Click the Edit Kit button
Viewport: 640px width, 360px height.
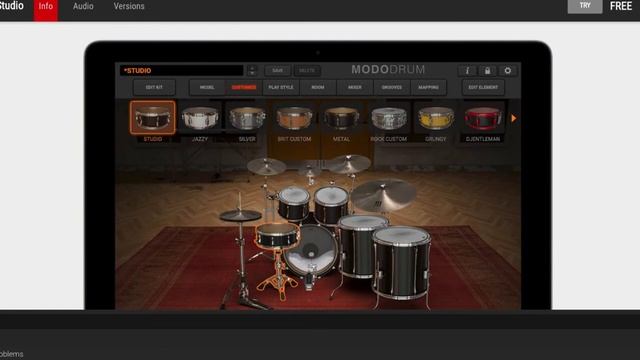tap(154, 87)
